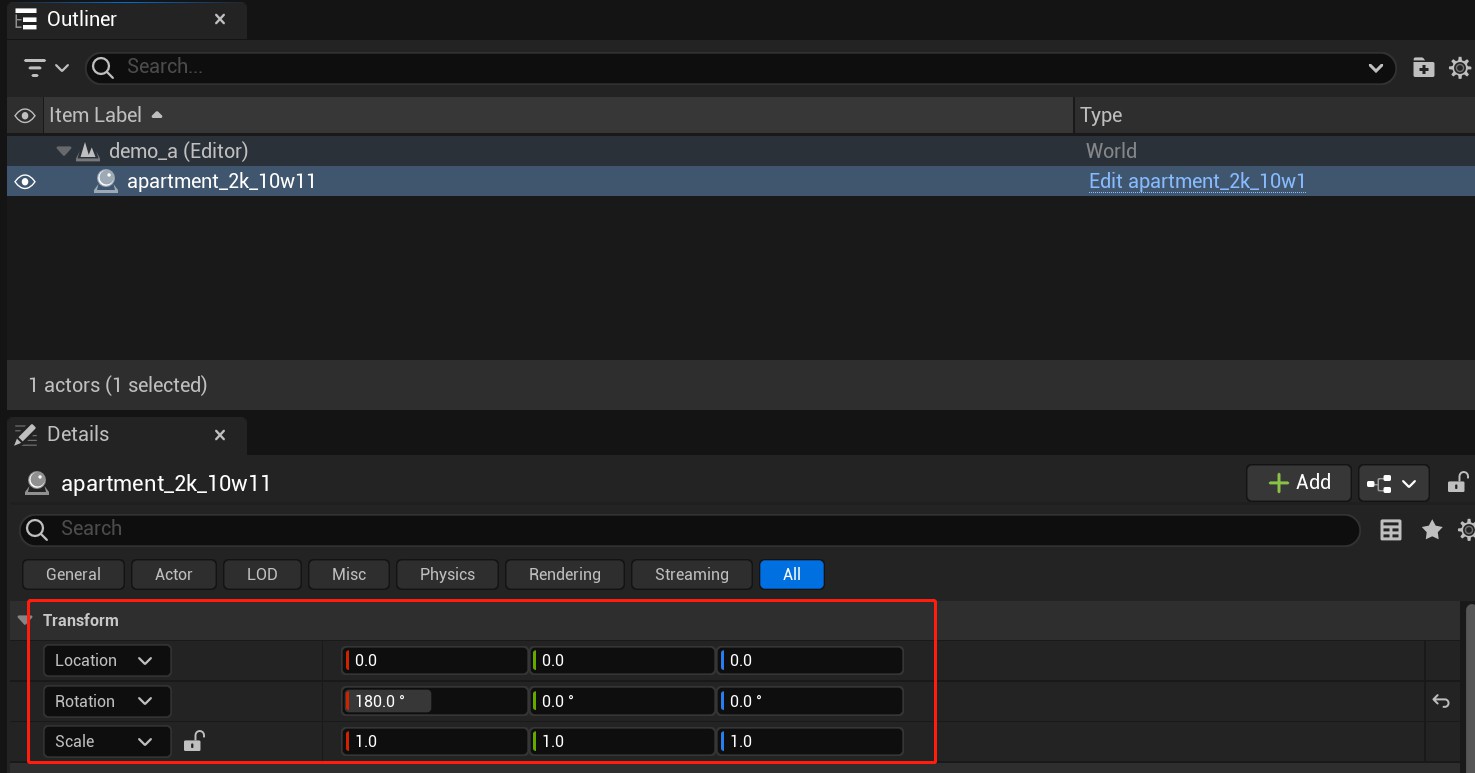
Task: Click Scale Y value field
Action: (622, 741)
